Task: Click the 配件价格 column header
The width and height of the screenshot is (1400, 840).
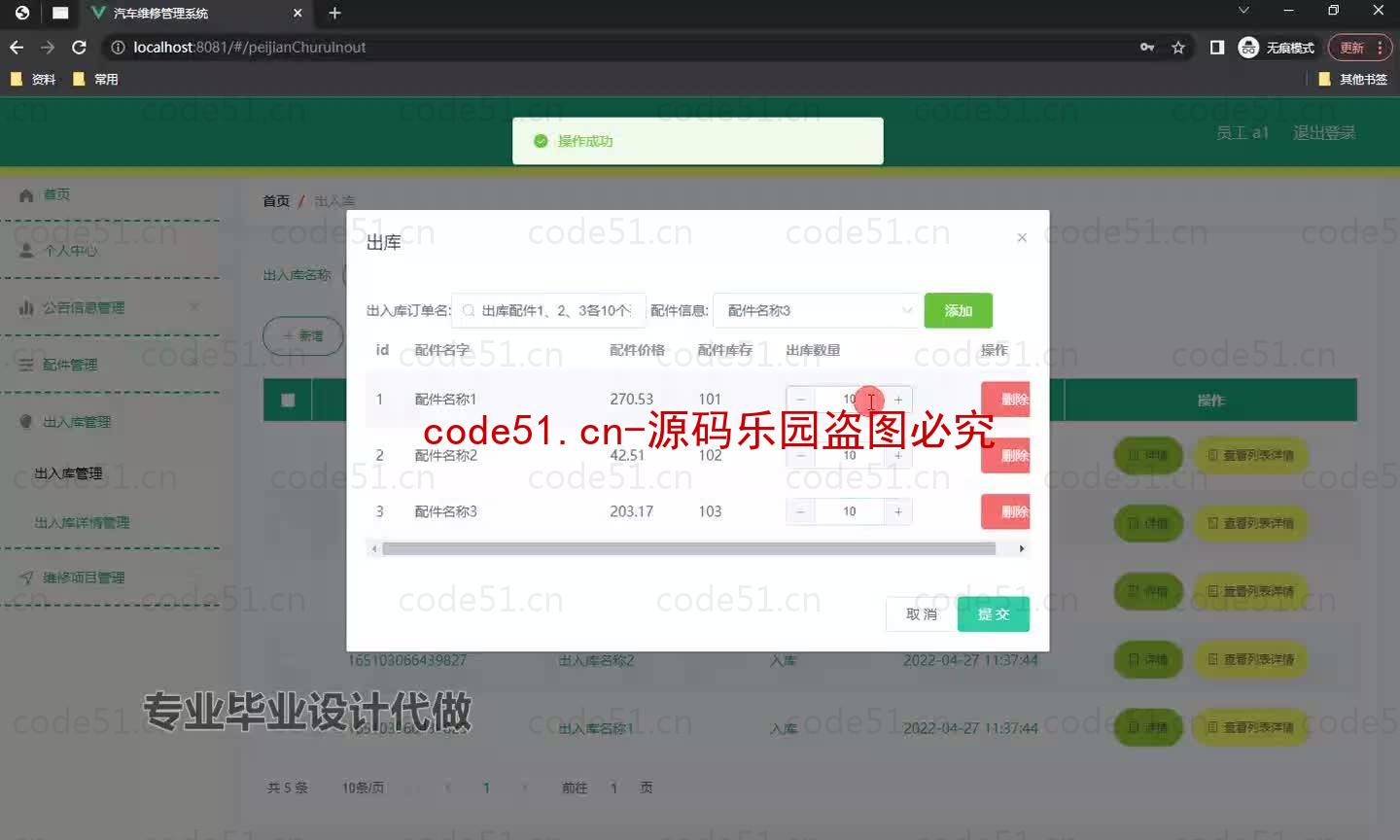Action: 638,350
